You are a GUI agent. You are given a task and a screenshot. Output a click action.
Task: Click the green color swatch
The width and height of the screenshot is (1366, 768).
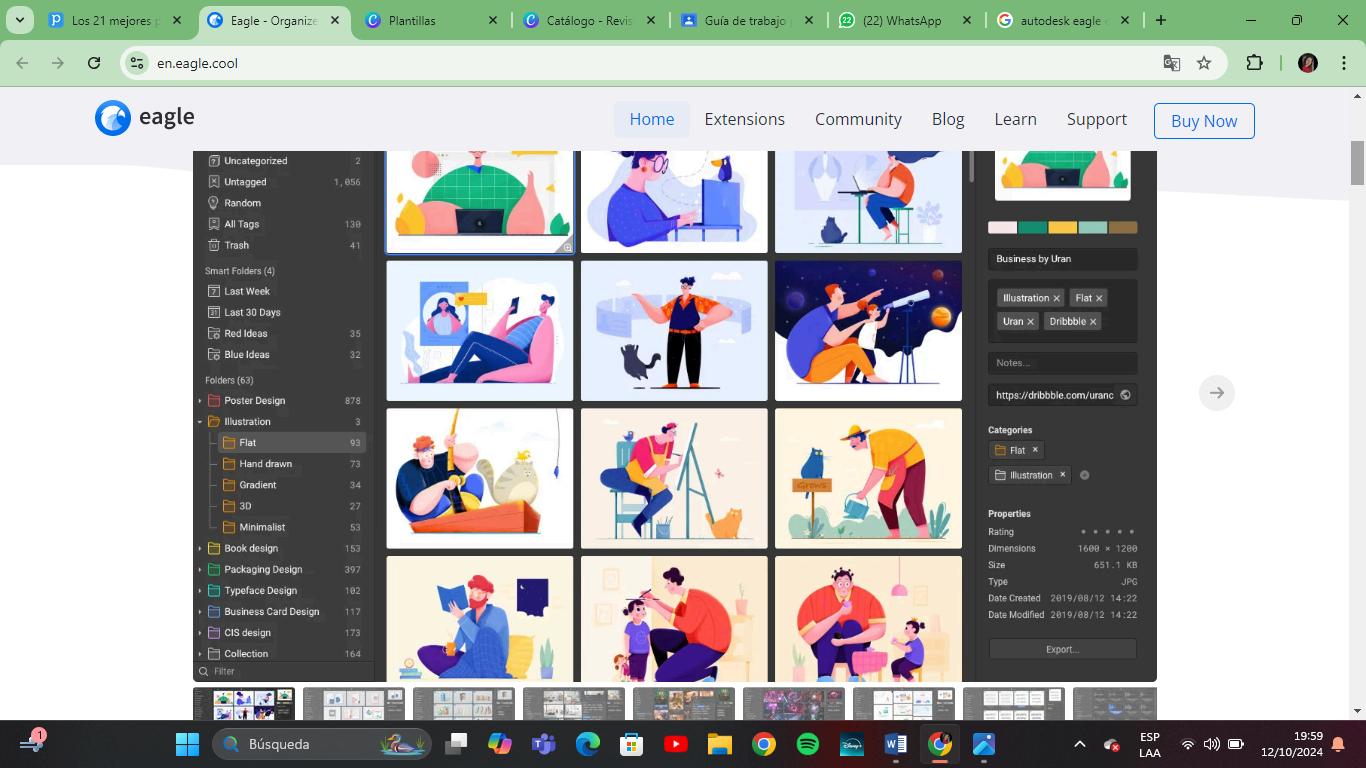coord(1032,228)
